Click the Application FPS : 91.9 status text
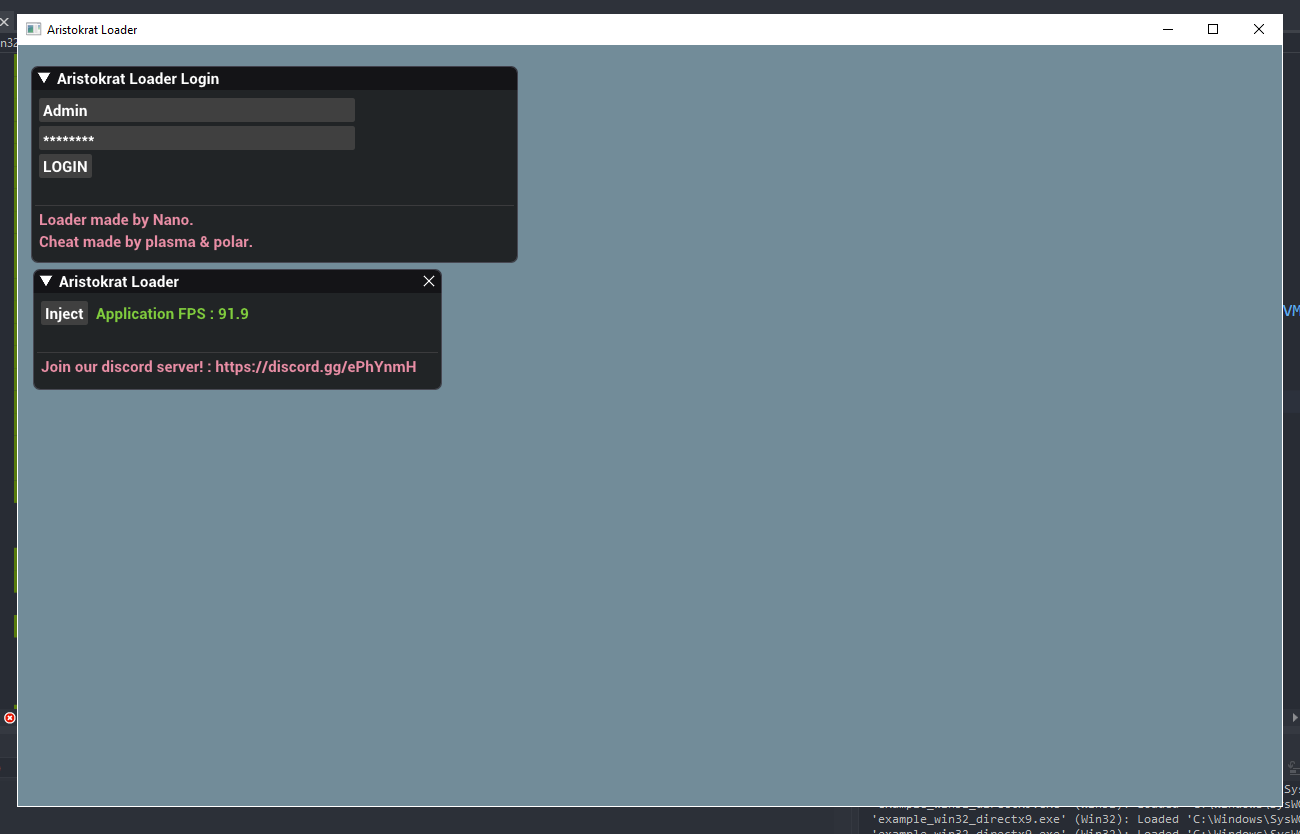This screenshot has height=834, width=1300. (172, 313)
